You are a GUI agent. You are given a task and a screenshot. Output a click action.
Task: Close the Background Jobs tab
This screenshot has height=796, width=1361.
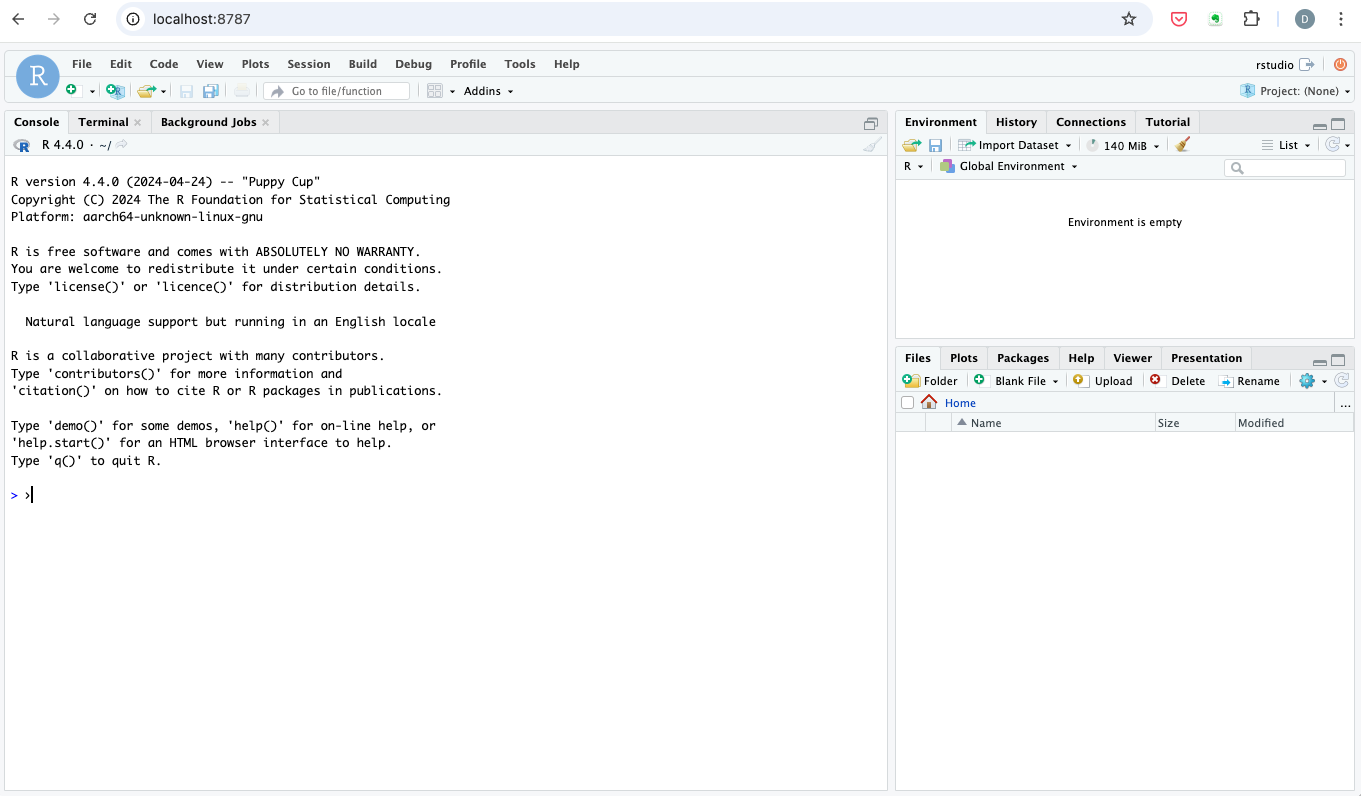[x=266, y=123]
